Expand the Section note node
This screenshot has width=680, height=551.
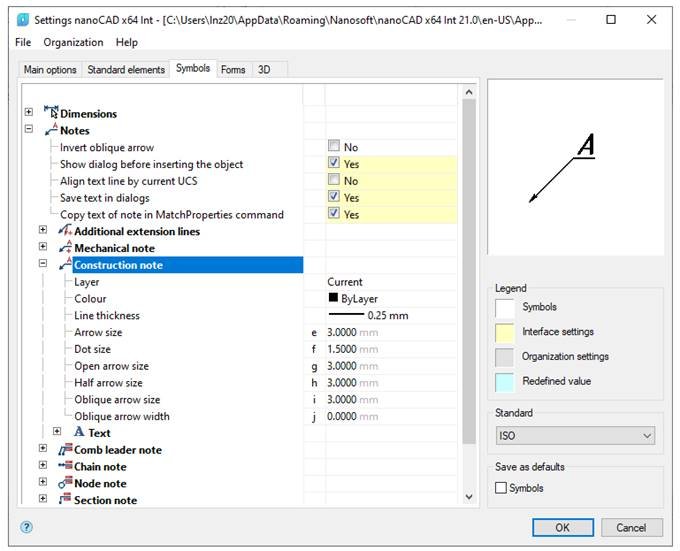42,499
